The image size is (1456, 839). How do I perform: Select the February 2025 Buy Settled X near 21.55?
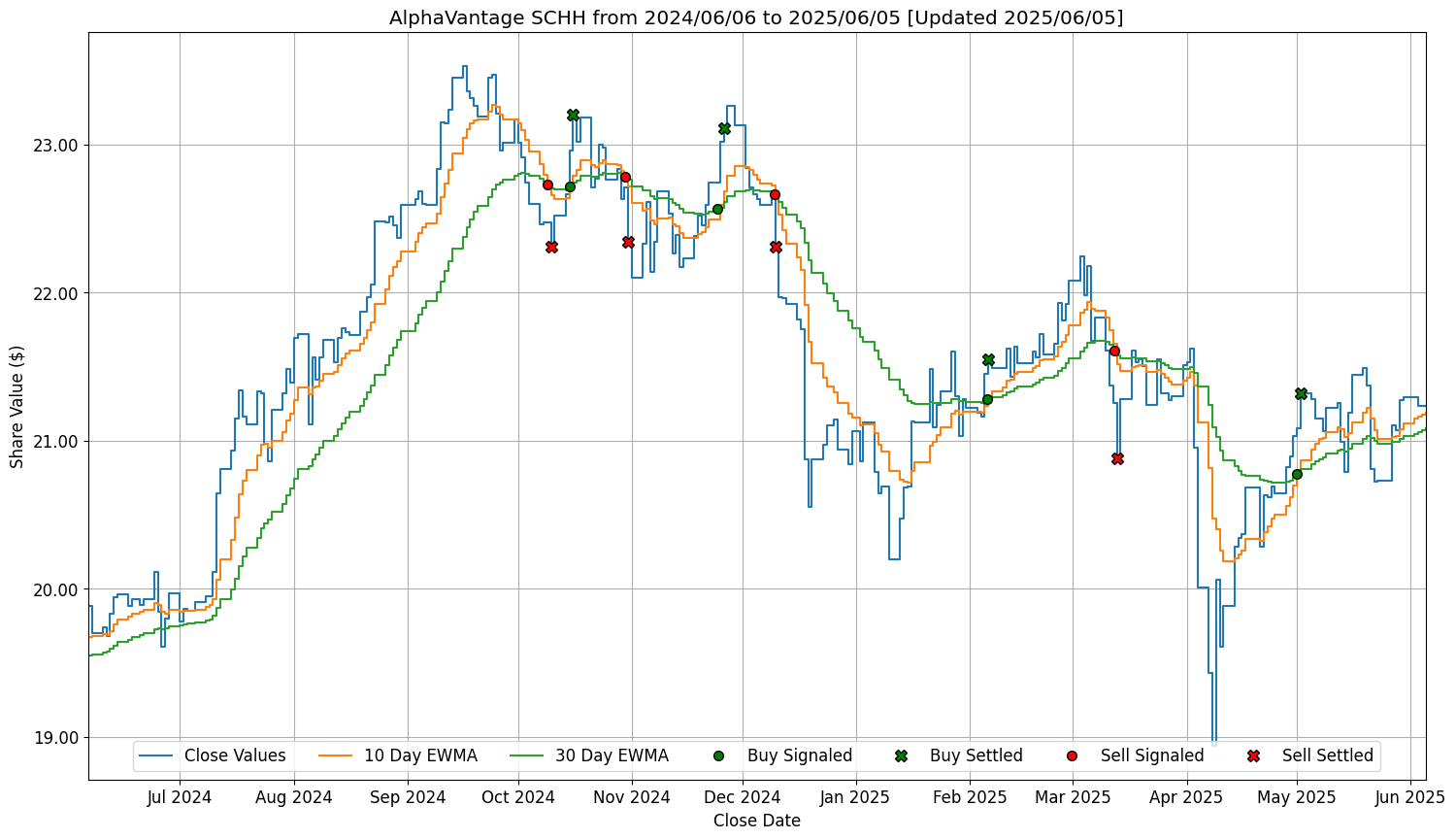(x=988, y=359)
